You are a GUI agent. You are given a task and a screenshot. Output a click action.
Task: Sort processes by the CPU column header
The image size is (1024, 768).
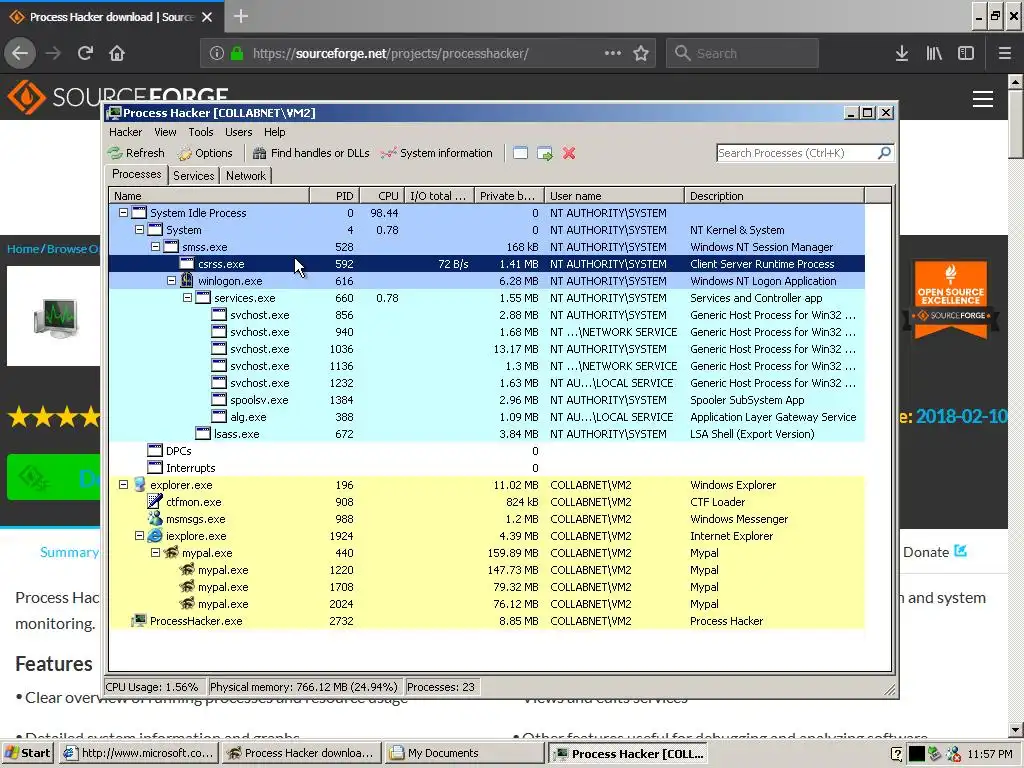pos(382,195)
